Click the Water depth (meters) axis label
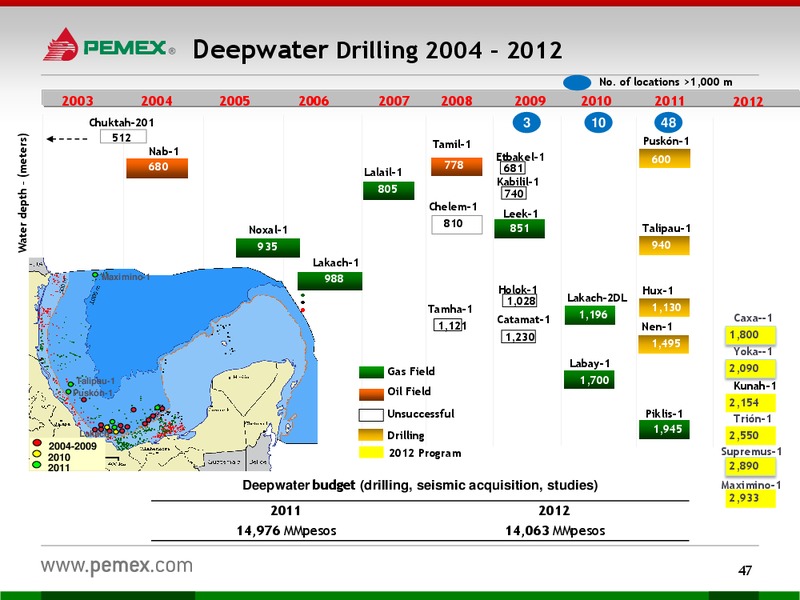Image resolution: width=800 pixels, height=600 pixels. (x=22, y=193)
